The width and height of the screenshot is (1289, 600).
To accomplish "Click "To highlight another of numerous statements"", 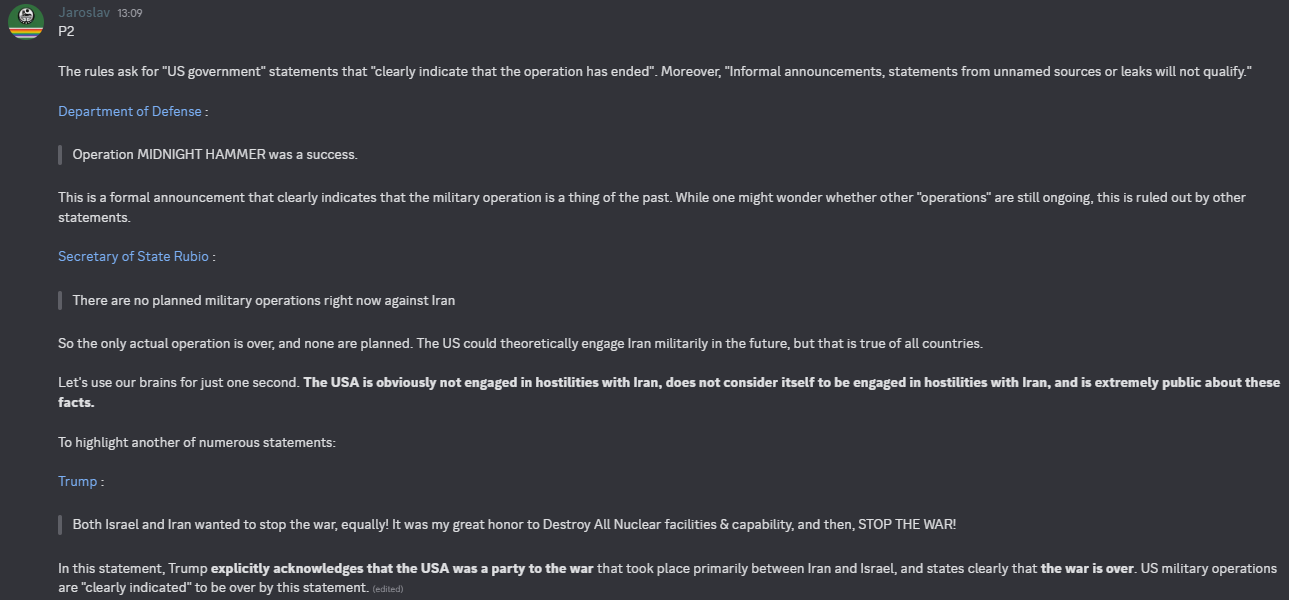I will [x=196, y=442].
